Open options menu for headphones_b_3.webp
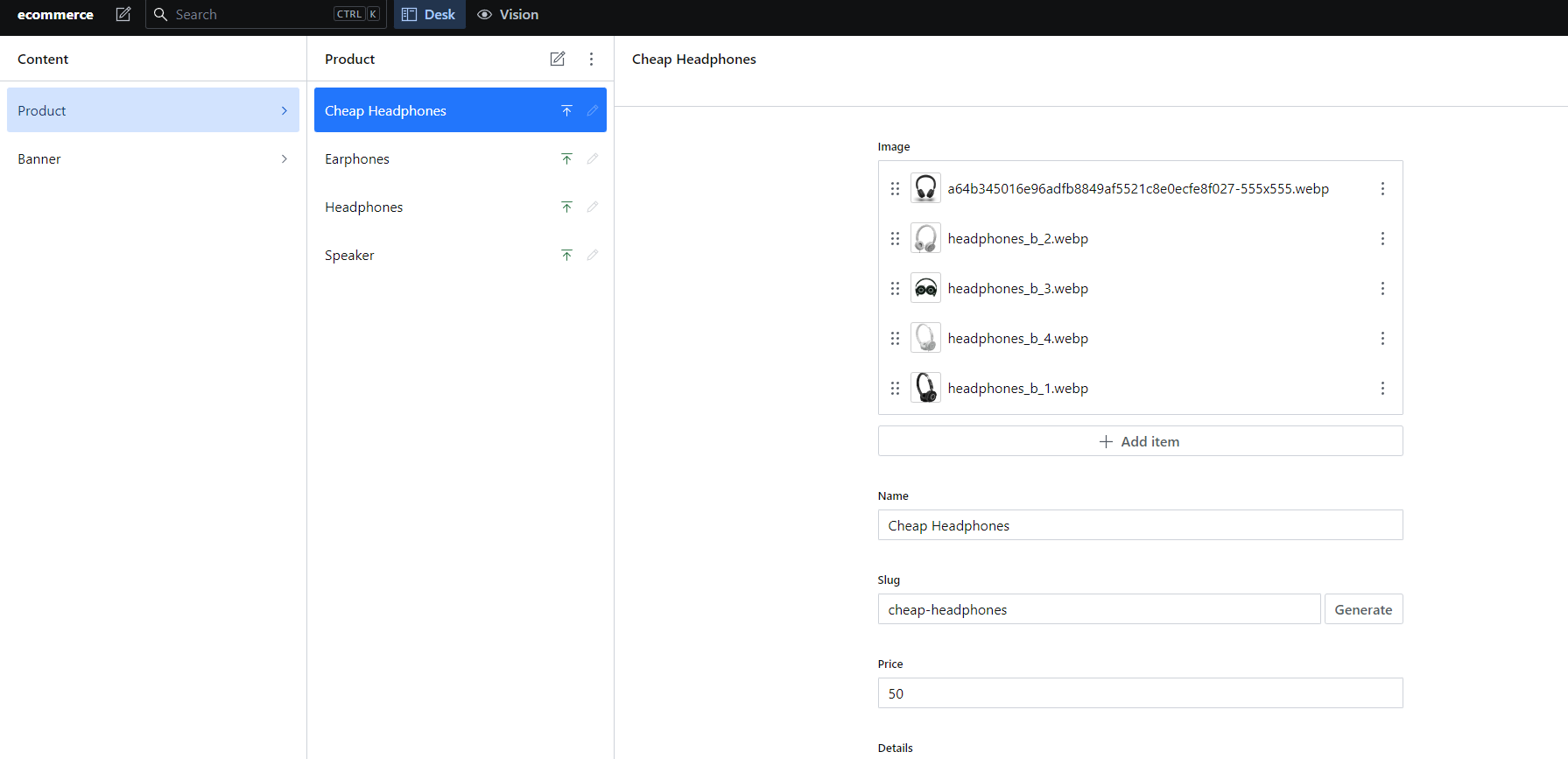Image resolution: width=1568 pixels, height=759 pixels. pos(1382,288)
